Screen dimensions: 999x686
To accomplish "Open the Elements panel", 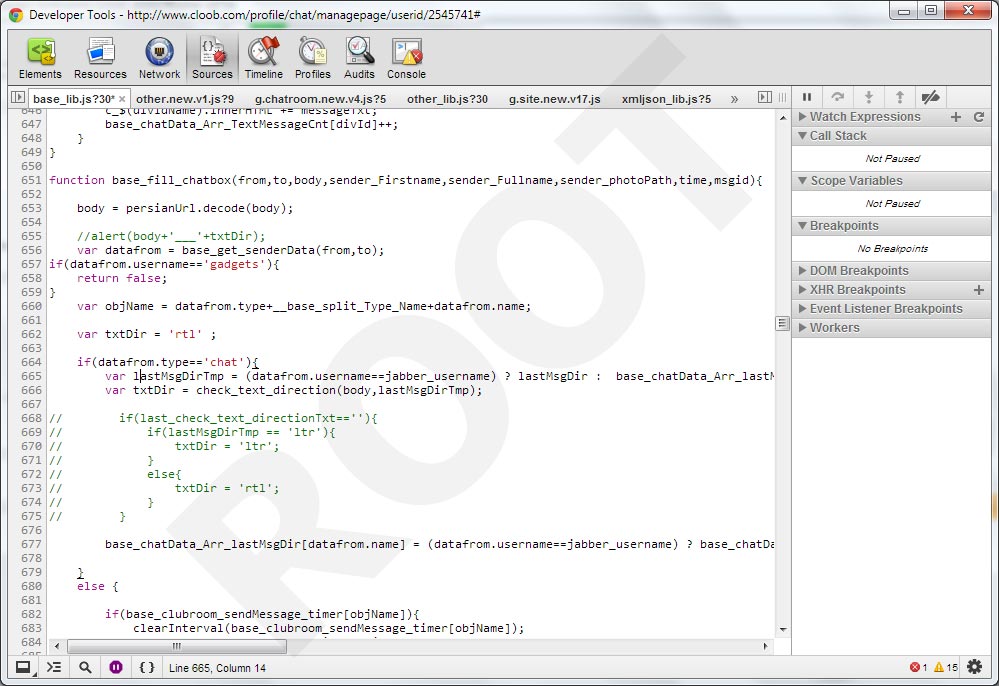I will 40,59.
